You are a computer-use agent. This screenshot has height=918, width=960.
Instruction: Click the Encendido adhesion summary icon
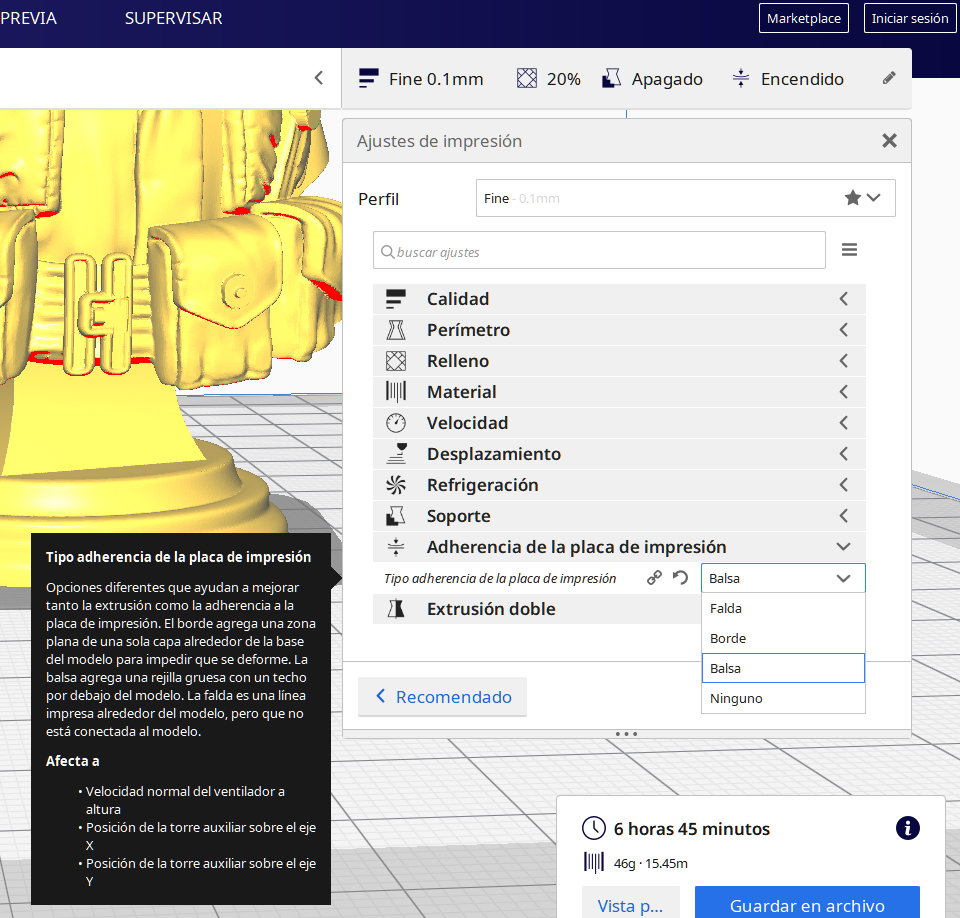(x=741, y=78)
